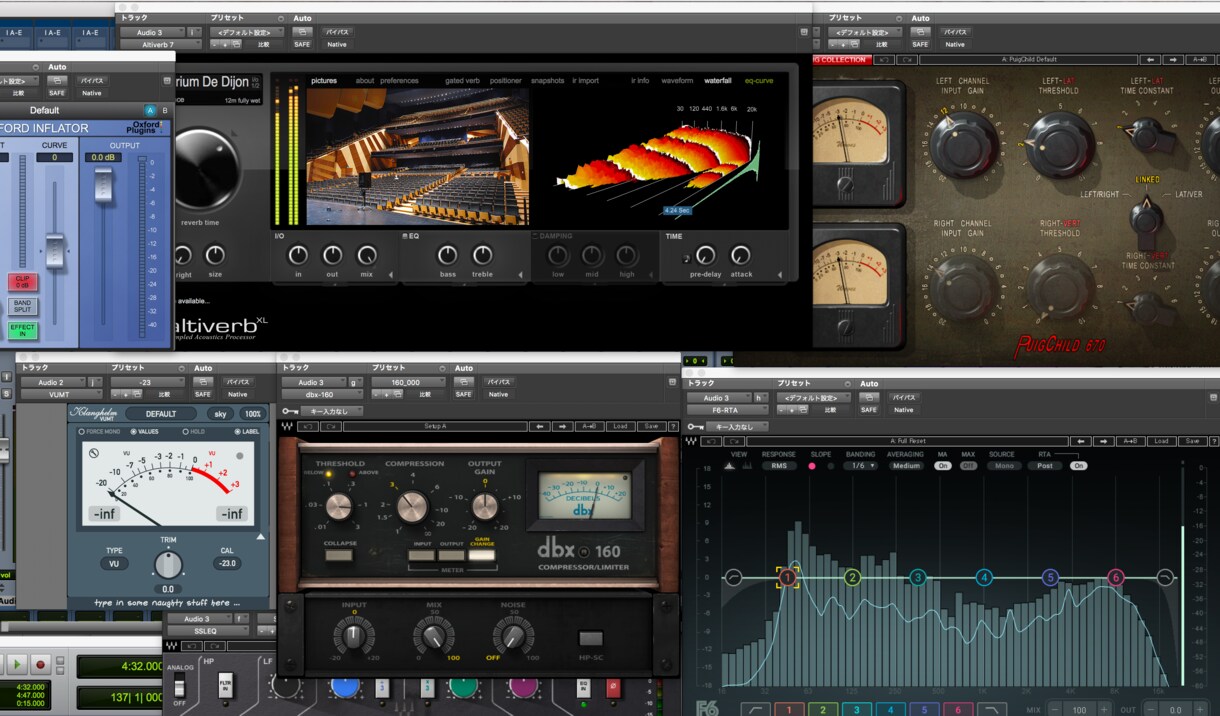Click the Inflator CLIP 0 dB button
1220x716 pixels.
pos(22,281)
